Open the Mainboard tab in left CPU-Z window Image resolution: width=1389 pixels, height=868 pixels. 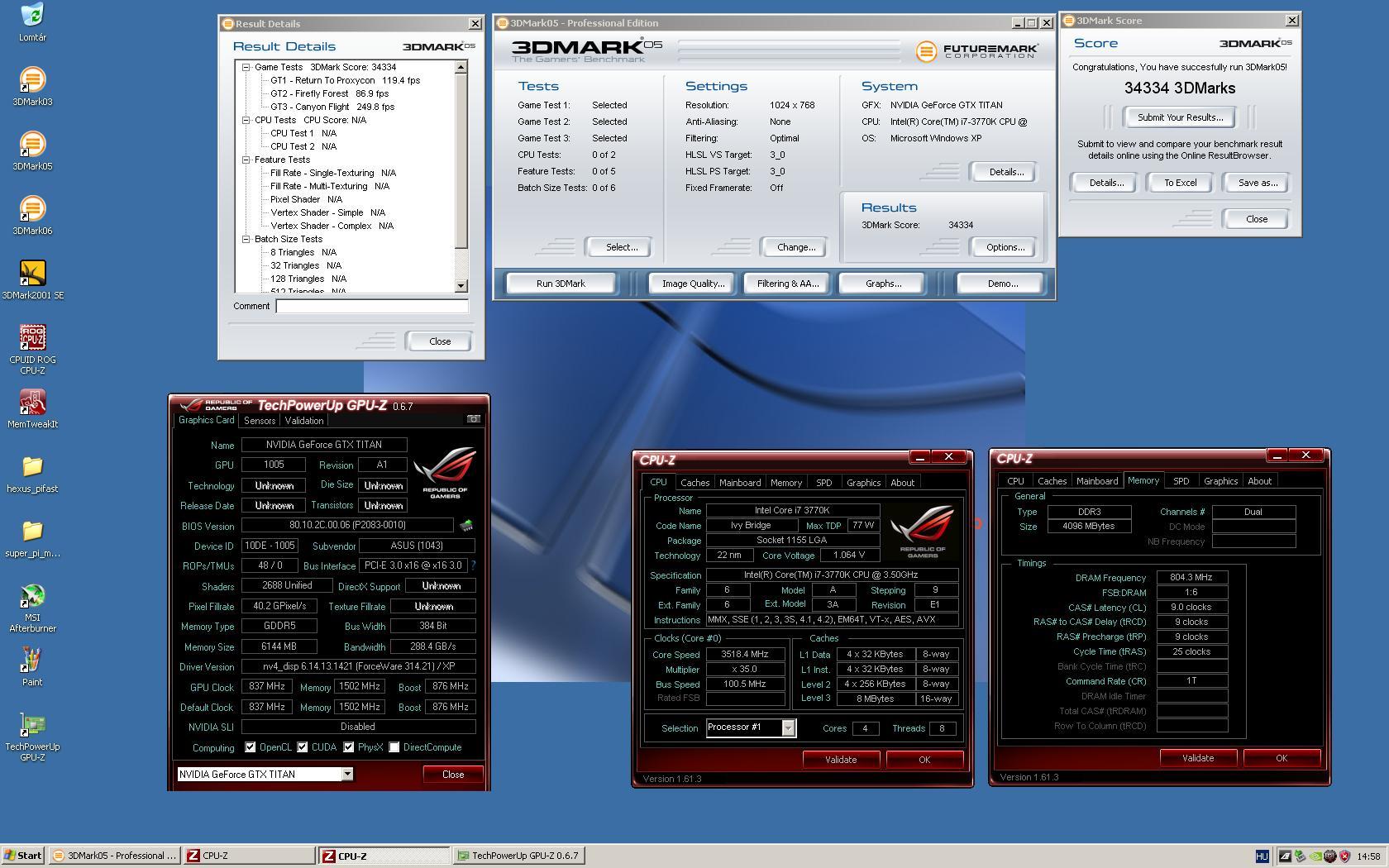point(740,483)
